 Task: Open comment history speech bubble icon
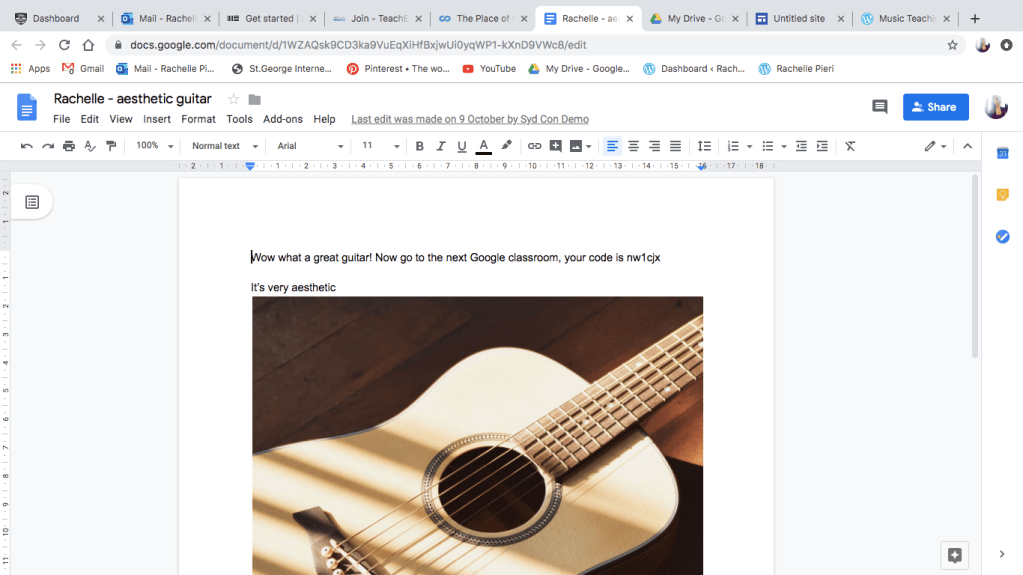click(x=880, y=107)
